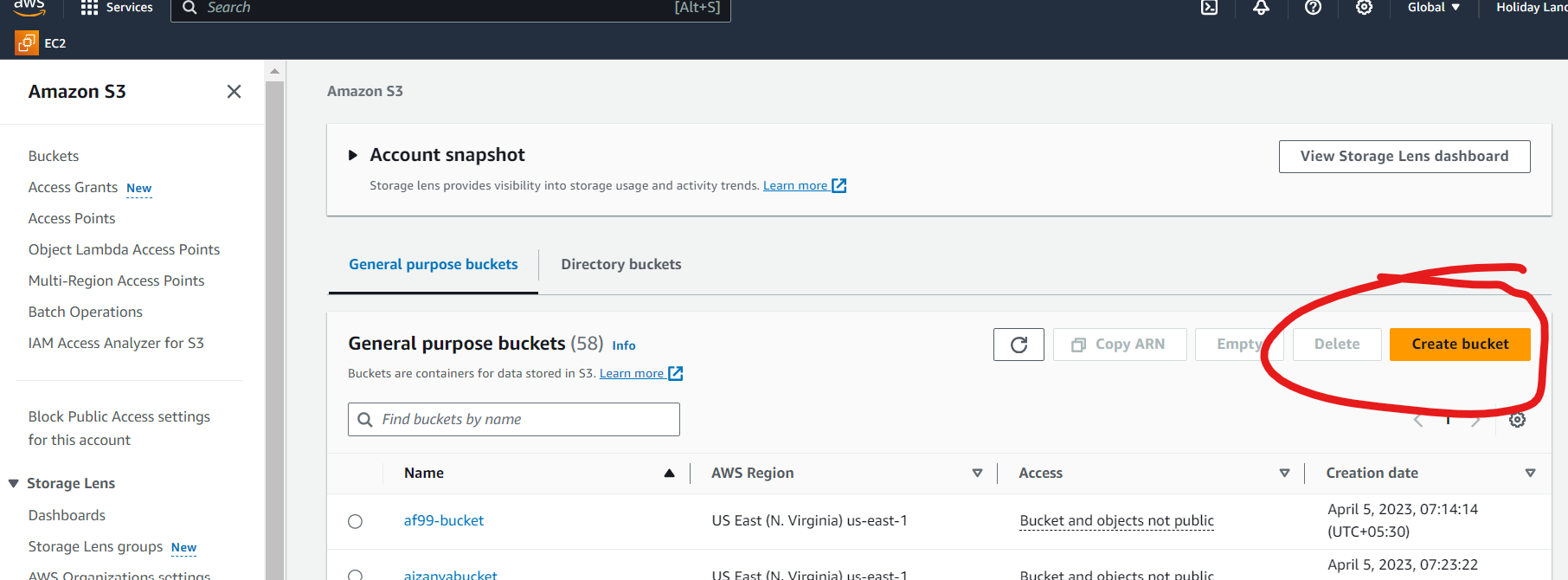
Task: Open table preferences gear icon
Action: [1517, 420]
